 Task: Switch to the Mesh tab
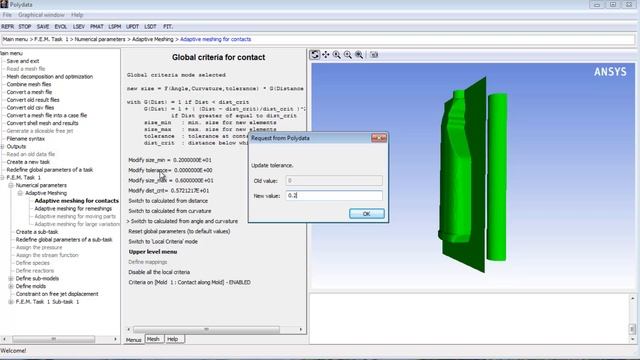point(153,339)
